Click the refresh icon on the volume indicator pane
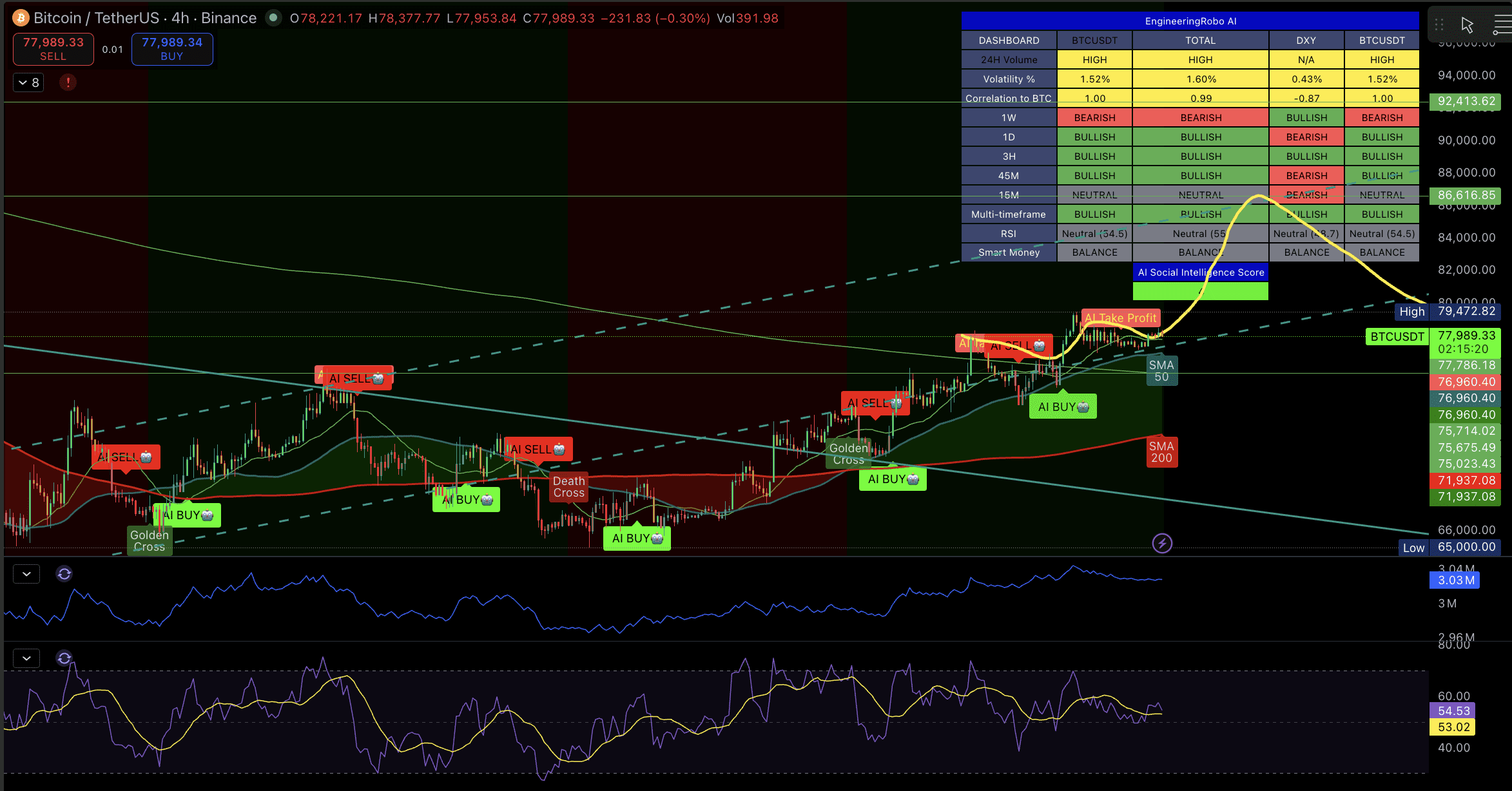This screenshot has width=1512, height=791. [64, 573]
